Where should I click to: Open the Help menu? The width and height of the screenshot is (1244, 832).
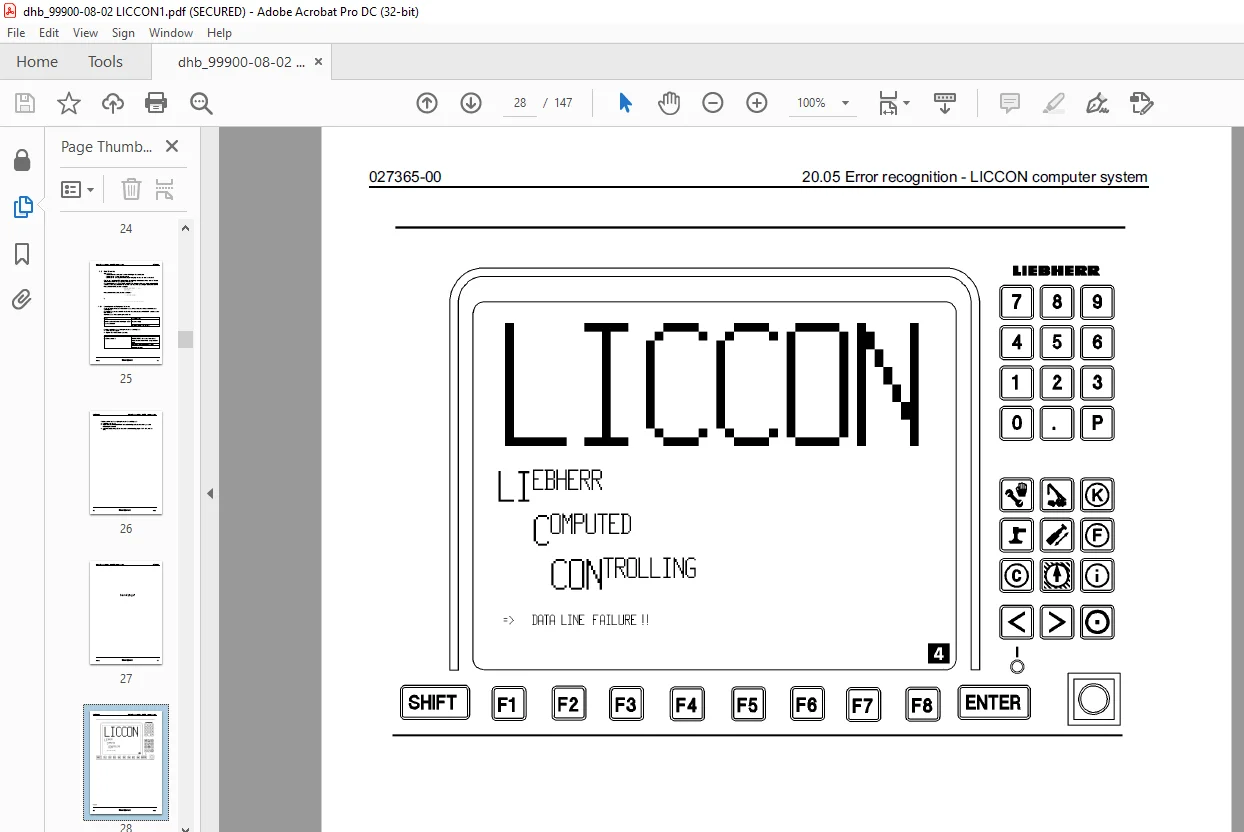(x=219, y=33)
